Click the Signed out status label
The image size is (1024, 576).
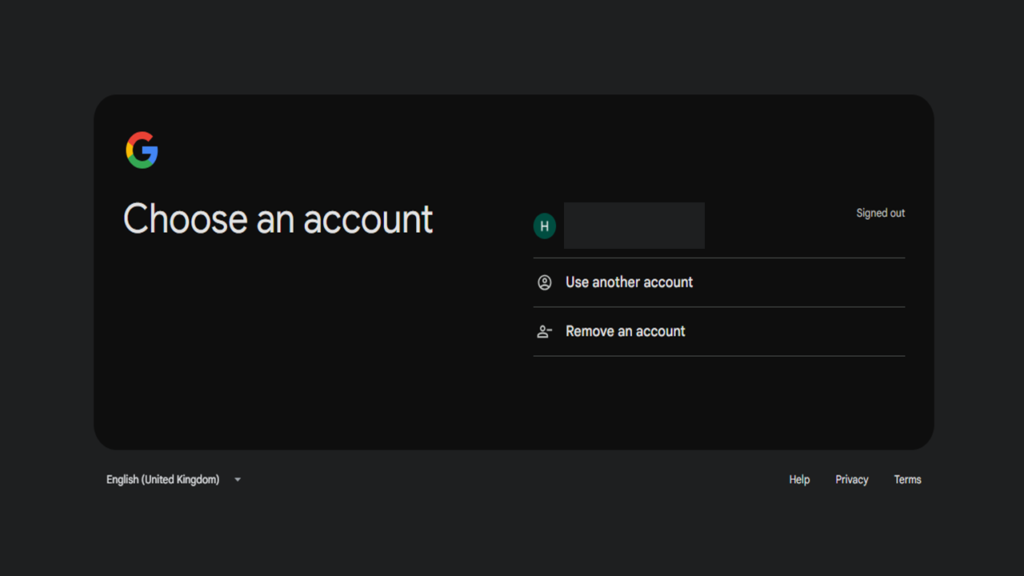coord(880,213)
